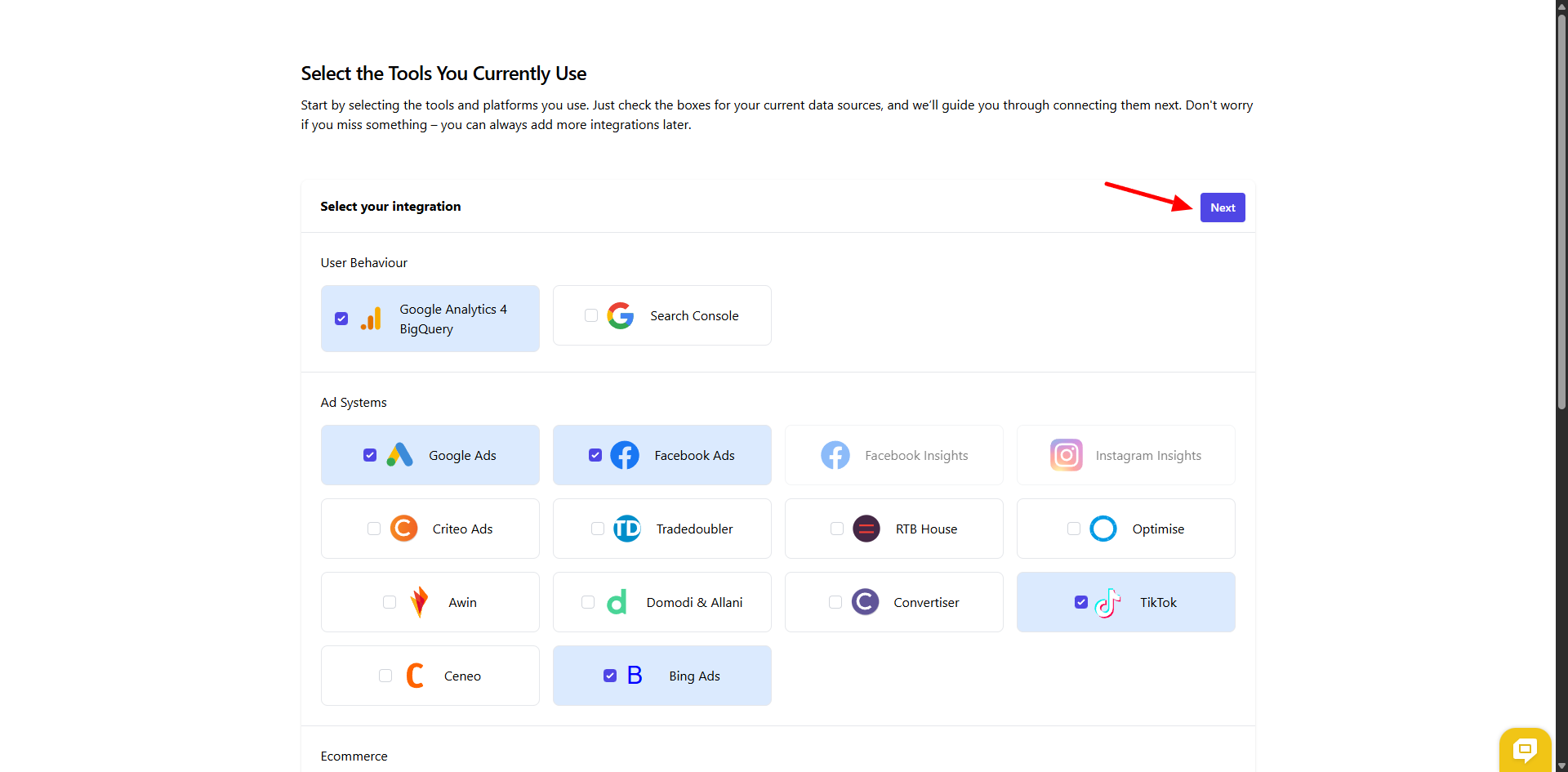
Task: Check the Convertiser checkbox
Action: click(835, 602)
